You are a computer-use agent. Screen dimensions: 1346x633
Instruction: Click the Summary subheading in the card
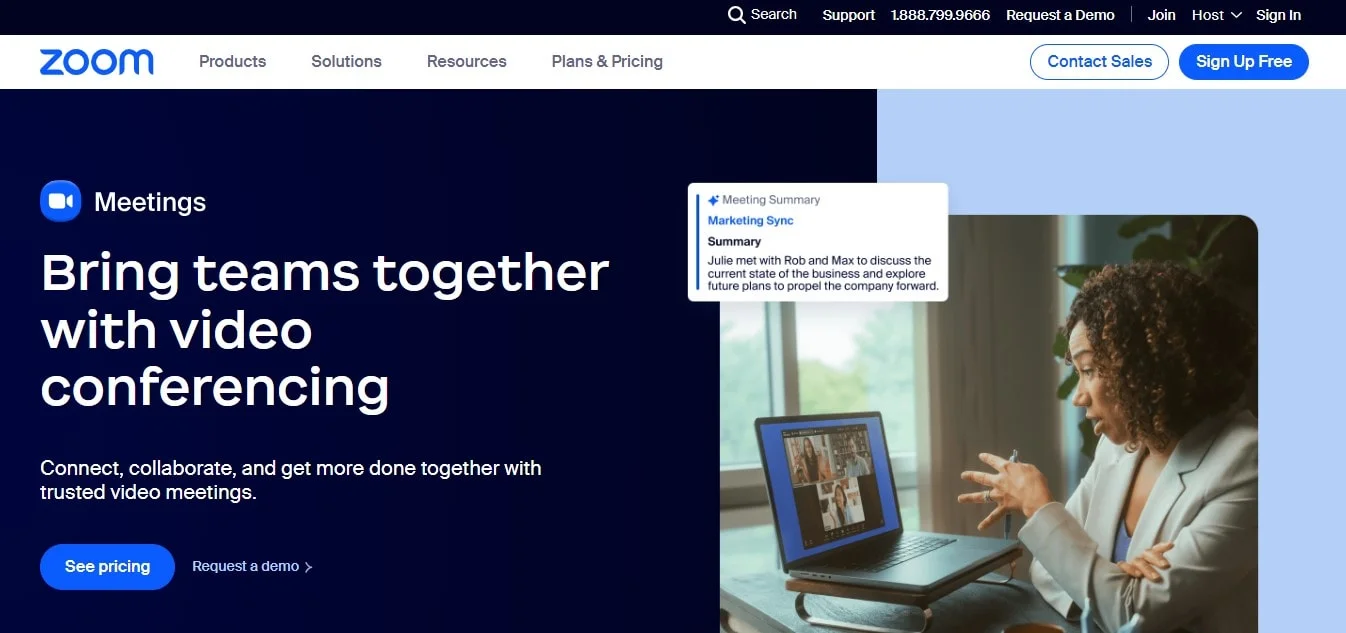point(734,241)
